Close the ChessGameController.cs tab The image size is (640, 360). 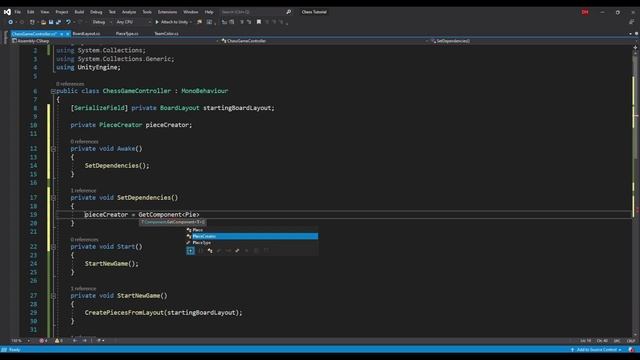pyautogui.click(x=68, y=34)
